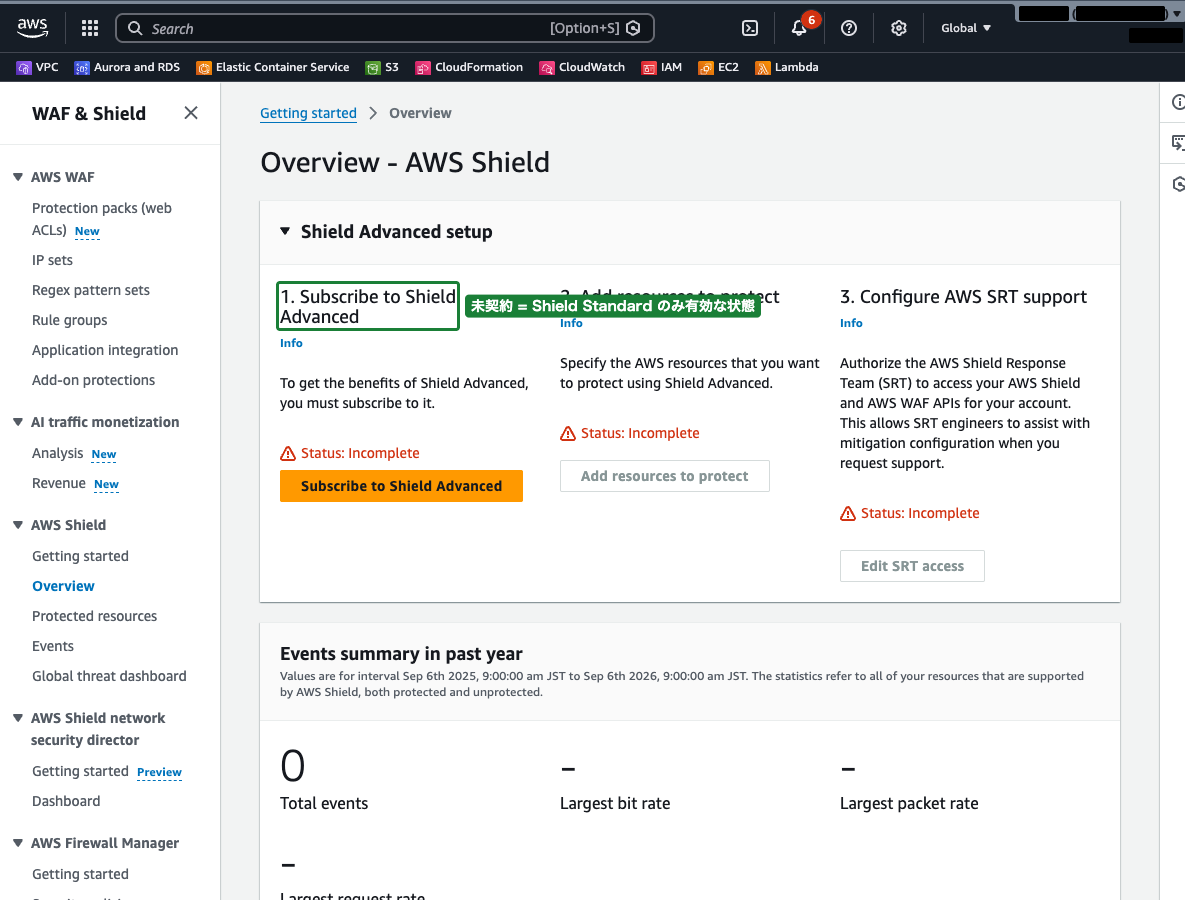Open Protection packs (web ACLs)
The width and height of the screenshot is (1185, 900).
point(101,218)
